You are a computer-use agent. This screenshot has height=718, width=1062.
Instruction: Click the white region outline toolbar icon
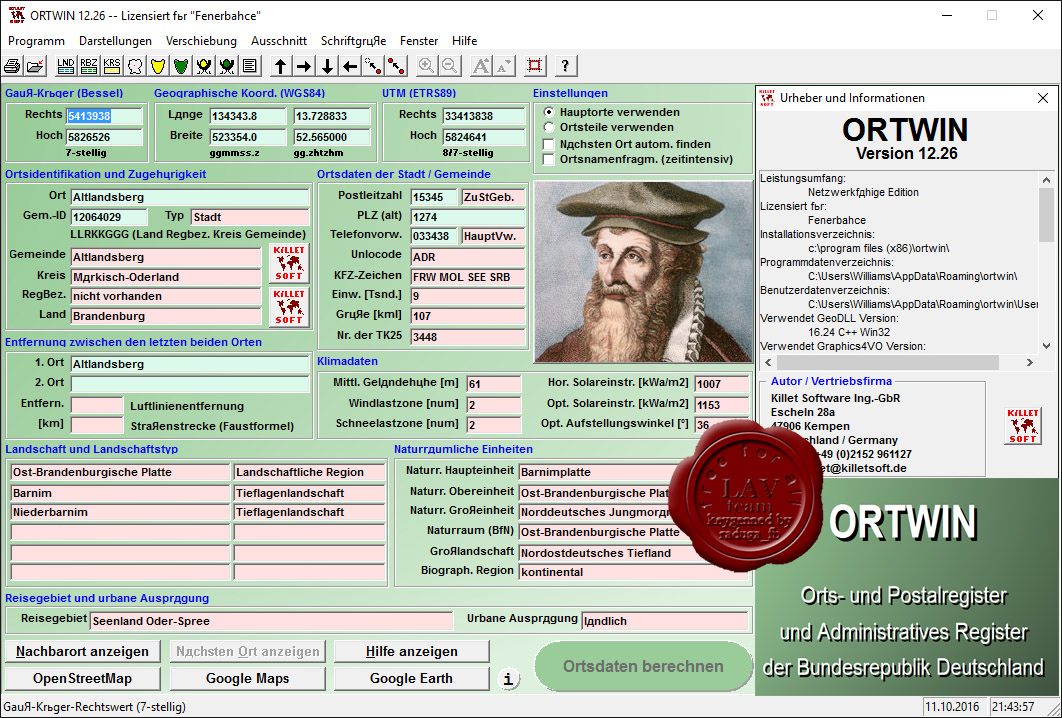(x=135, y=66)
